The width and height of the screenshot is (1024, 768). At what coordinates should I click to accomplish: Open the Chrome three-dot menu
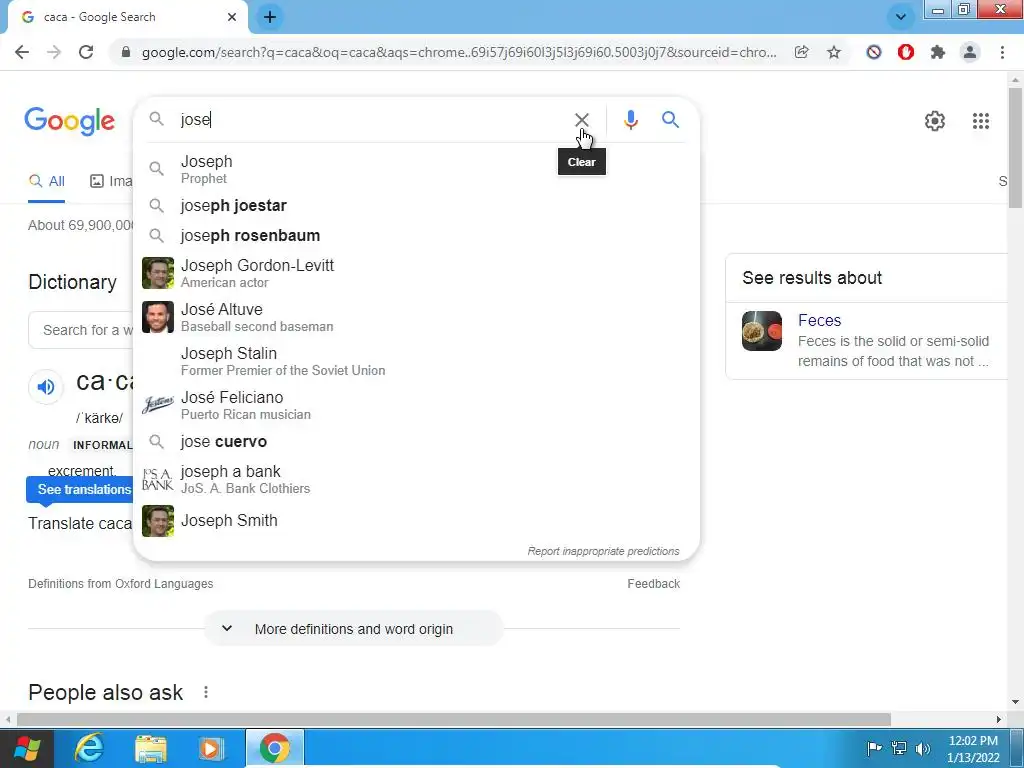tap(1002, 52)
